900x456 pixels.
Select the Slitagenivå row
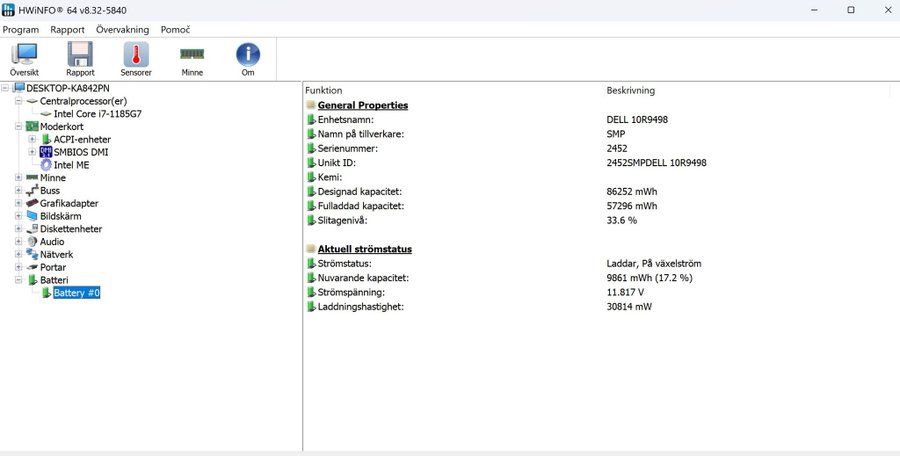[343, 220]
